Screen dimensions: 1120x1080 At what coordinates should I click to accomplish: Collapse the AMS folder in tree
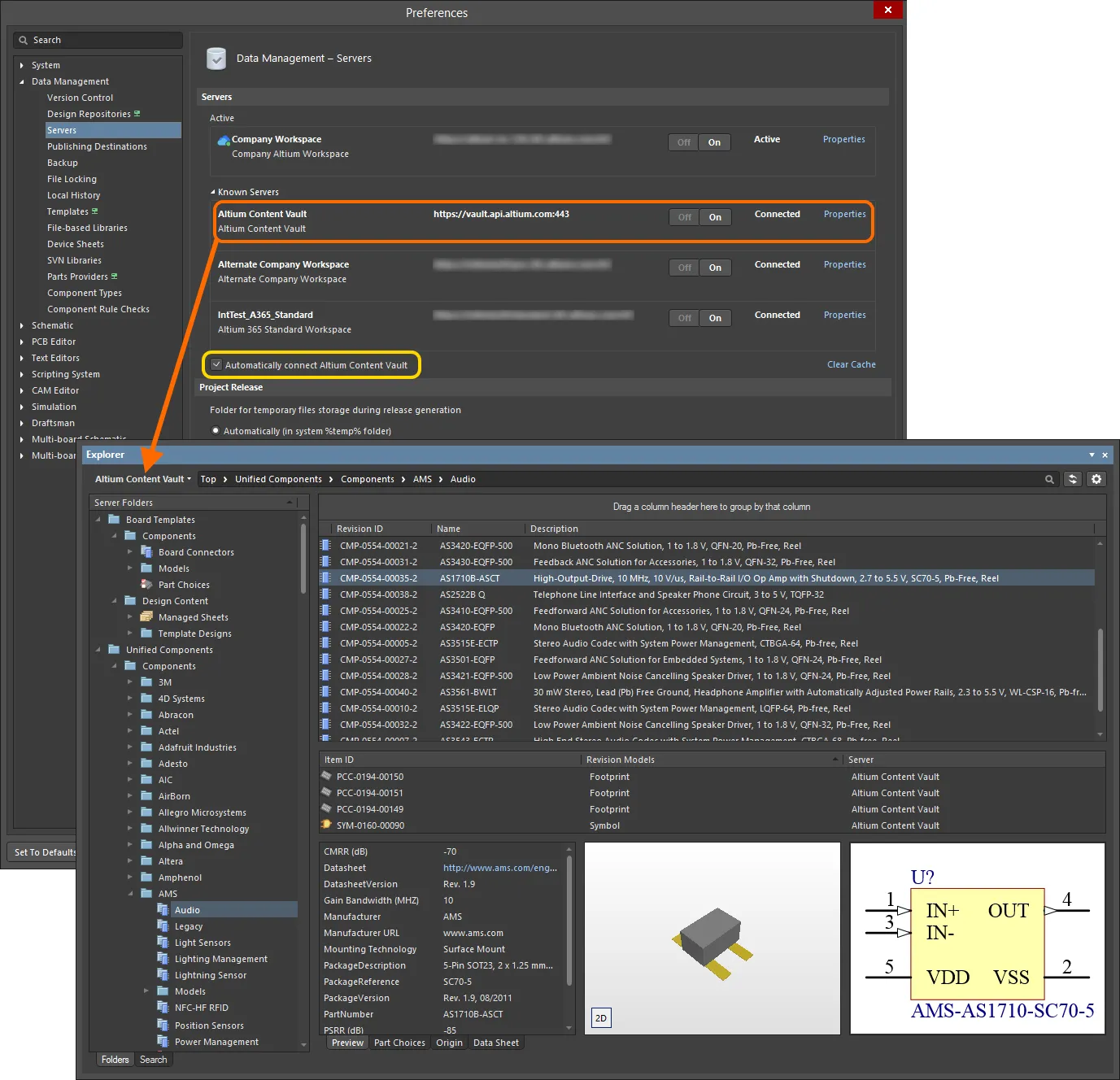pyautogui.click(x=130, y=893)
